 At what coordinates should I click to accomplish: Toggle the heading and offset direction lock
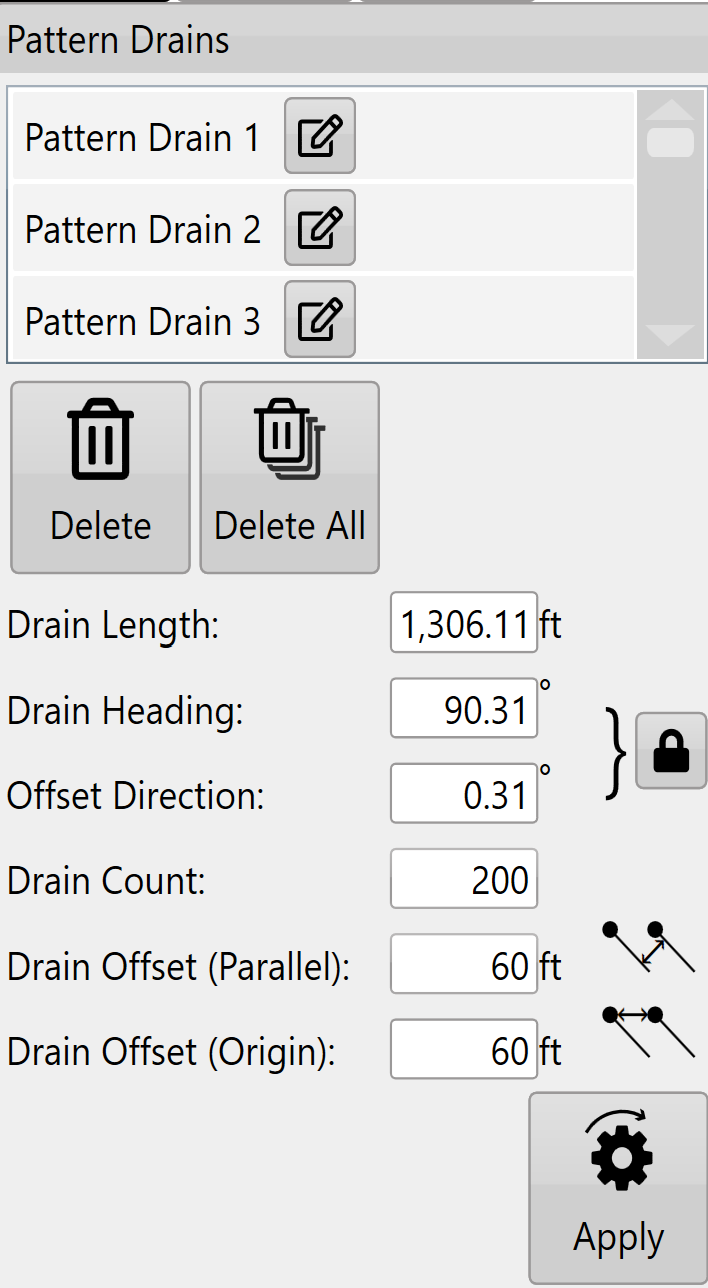671,751
